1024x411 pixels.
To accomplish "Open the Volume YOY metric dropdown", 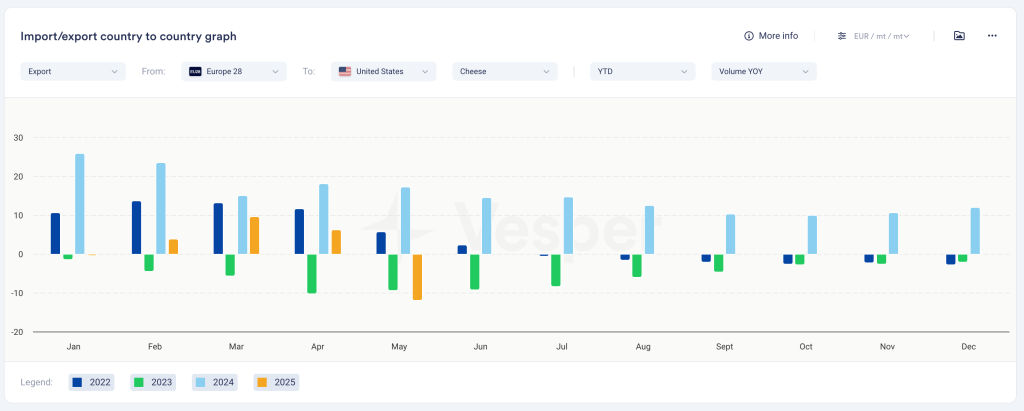I will click(764, 71).
